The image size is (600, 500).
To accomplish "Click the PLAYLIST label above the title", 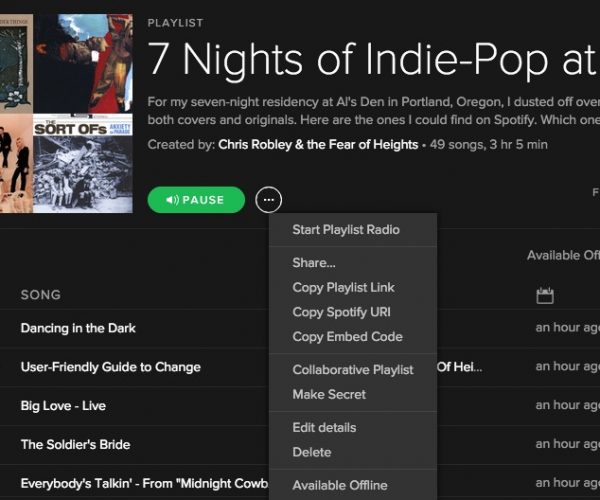I will click(x=175, y=23).
